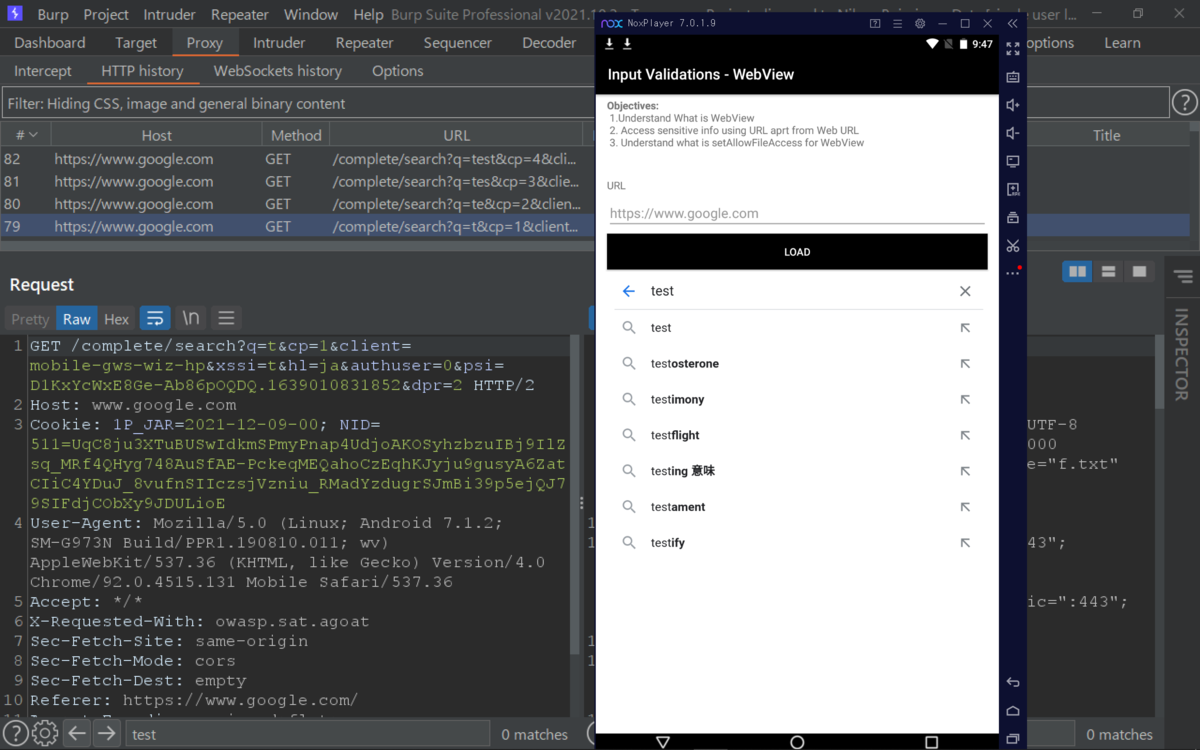Show non-printable characters with \n button
This screenshot has width=1200, height=750.
click(190, 318)
